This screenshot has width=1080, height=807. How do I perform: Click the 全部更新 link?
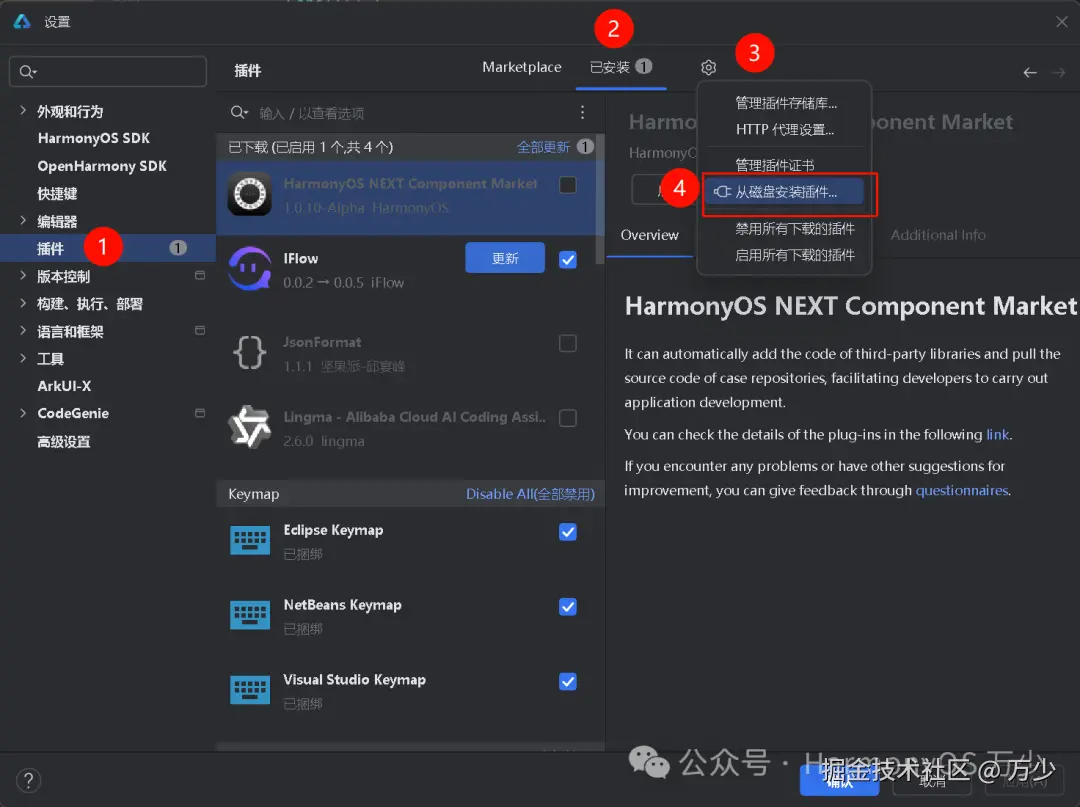pyautogui.click(x=543, y=147)
